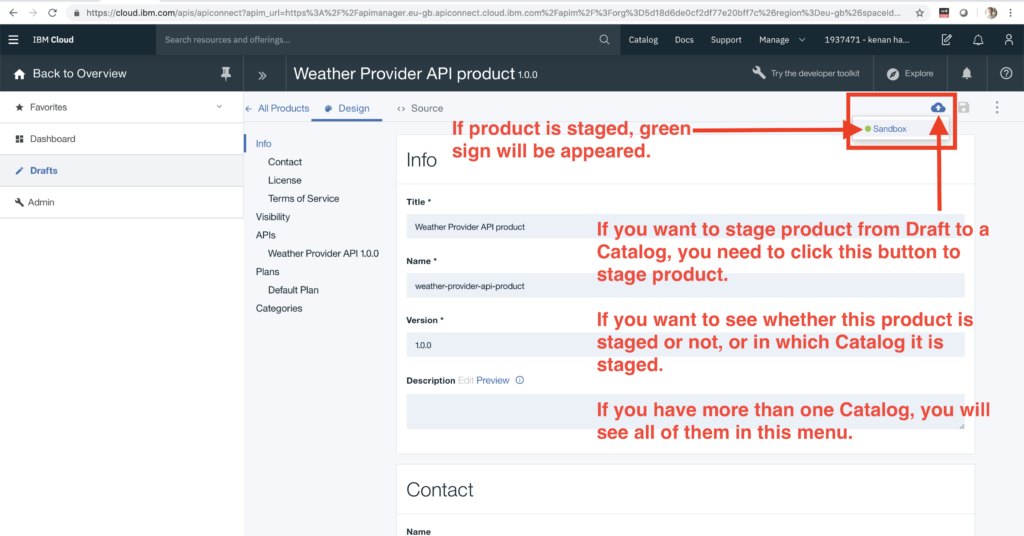Click the IBM Cloud logo text

53,40
